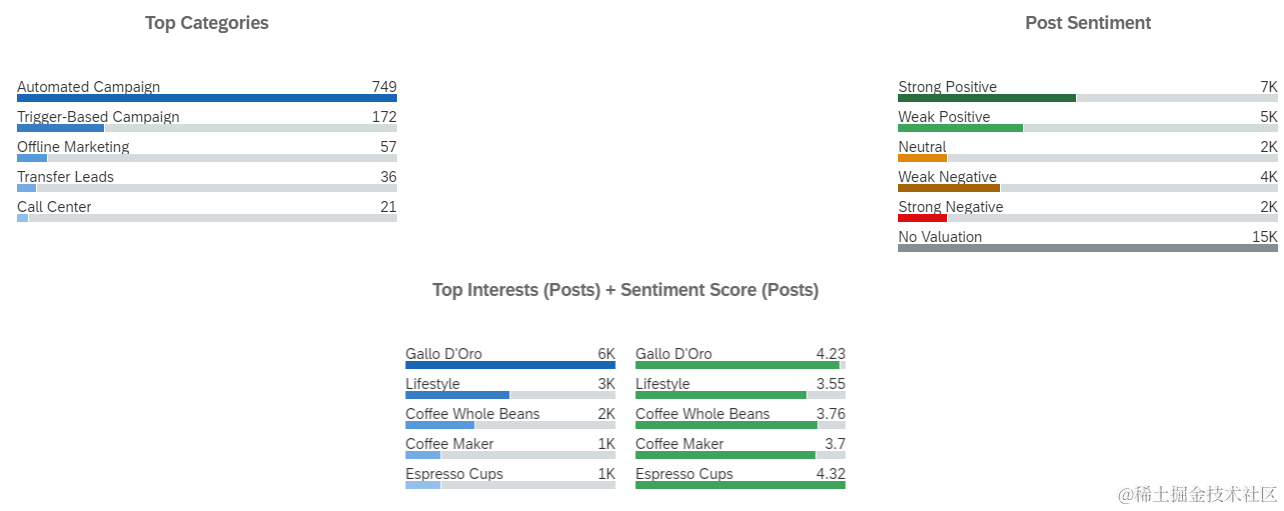This screenshot has width=1284, height=511.
Task: Click the Post Sentiment chart title
Action: point(1088,23)
